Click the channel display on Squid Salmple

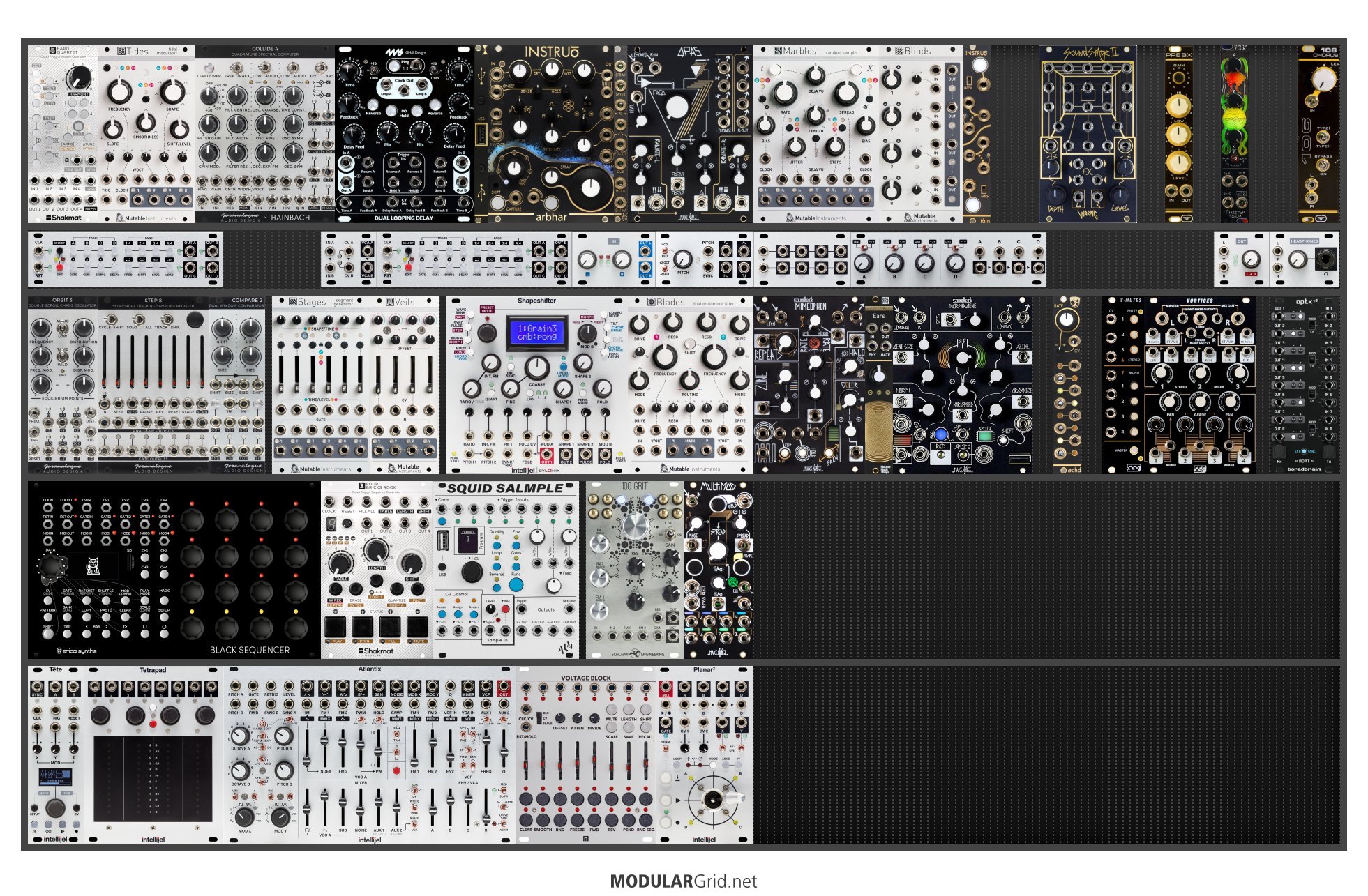point(468,540)
